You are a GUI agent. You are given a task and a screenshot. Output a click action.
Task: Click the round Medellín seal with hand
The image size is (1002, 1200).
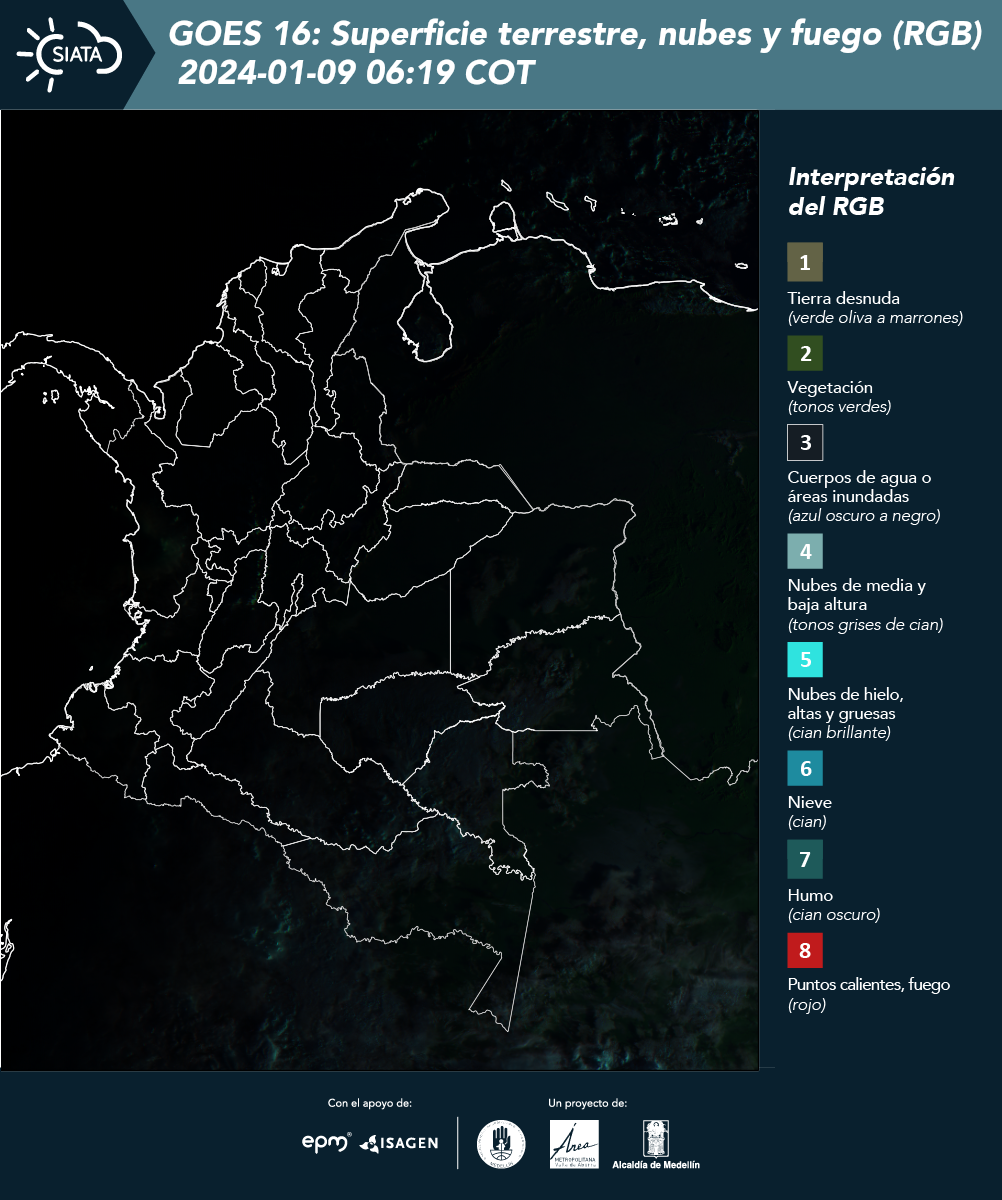coord(501,1144)
